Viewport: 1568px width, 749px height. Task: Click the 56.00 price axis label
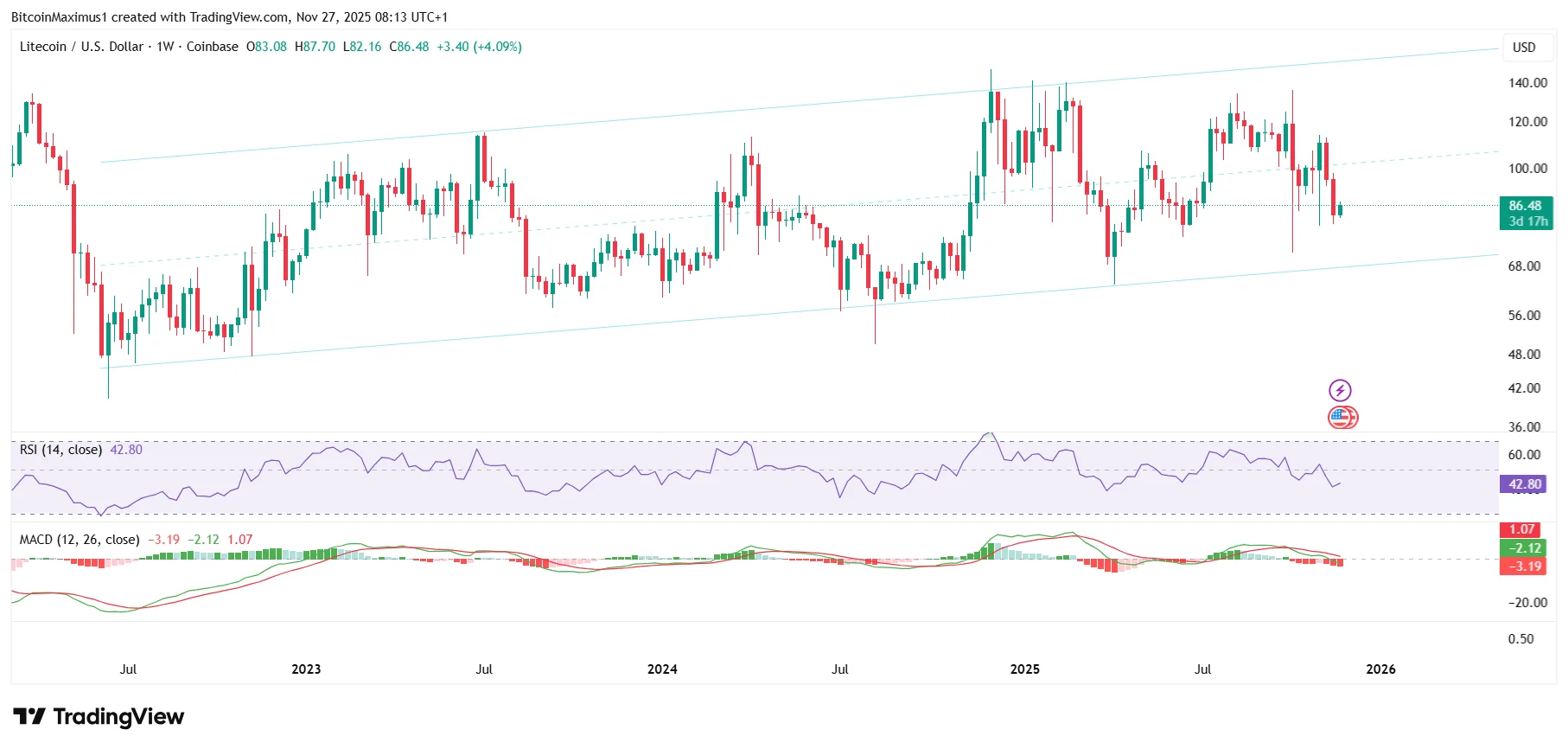pyautogui.click(x=1524, y=316)
